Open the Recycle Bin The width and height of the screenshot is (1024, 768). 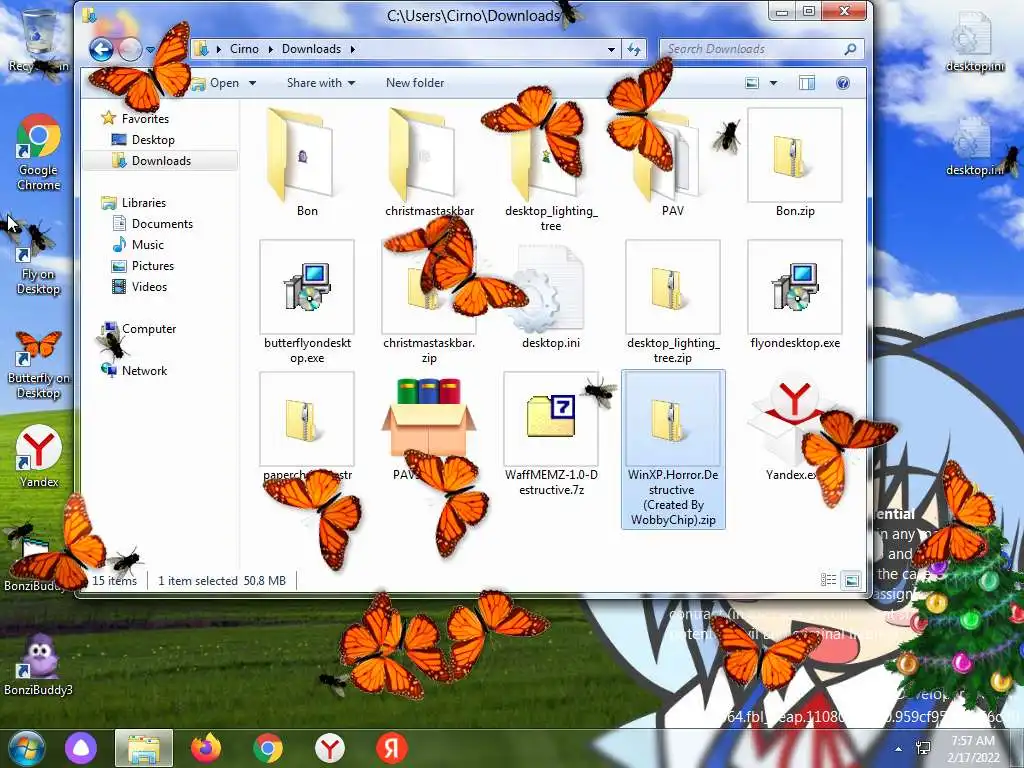click(x=39, y=40)
